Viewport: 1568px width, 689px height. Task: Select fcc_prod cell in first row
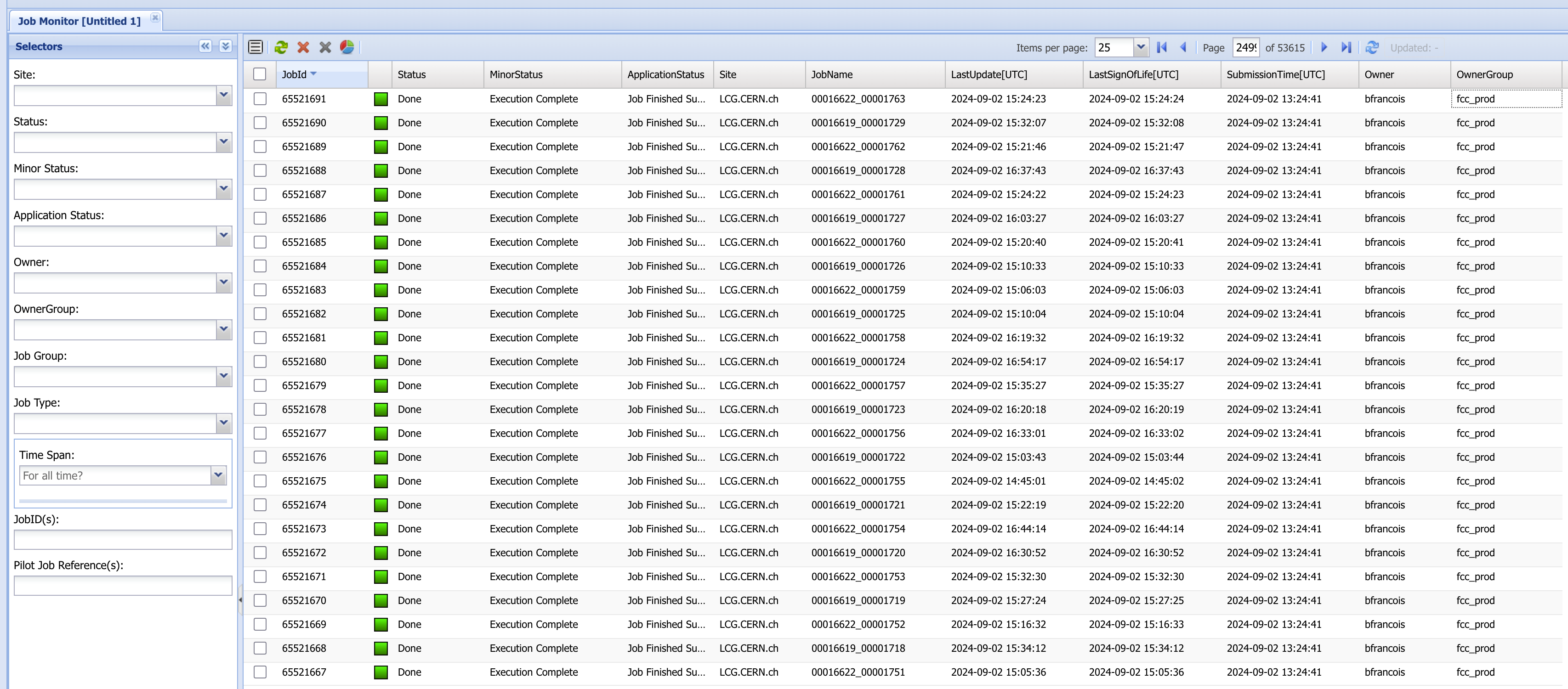click(1506, 99)
